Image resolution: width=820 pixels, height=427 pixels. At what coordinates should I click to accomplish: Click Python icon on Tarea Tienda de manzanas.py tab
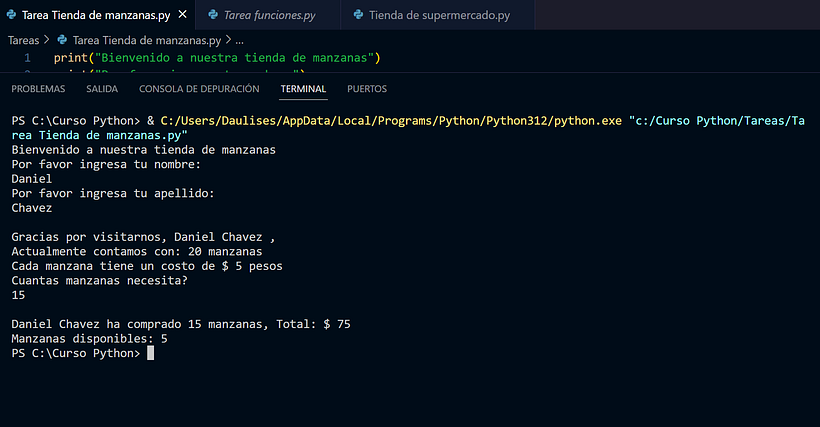pos(11,15)
